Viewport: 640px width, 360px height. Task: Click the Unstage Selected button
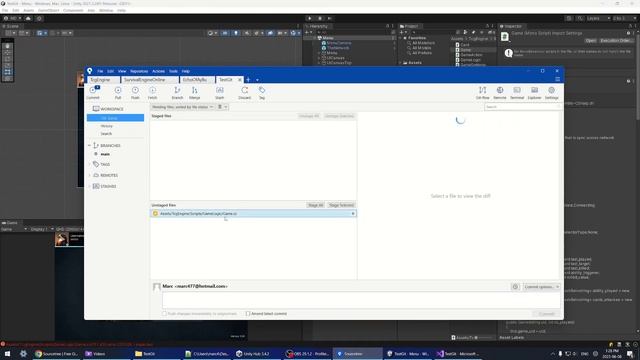339,116
